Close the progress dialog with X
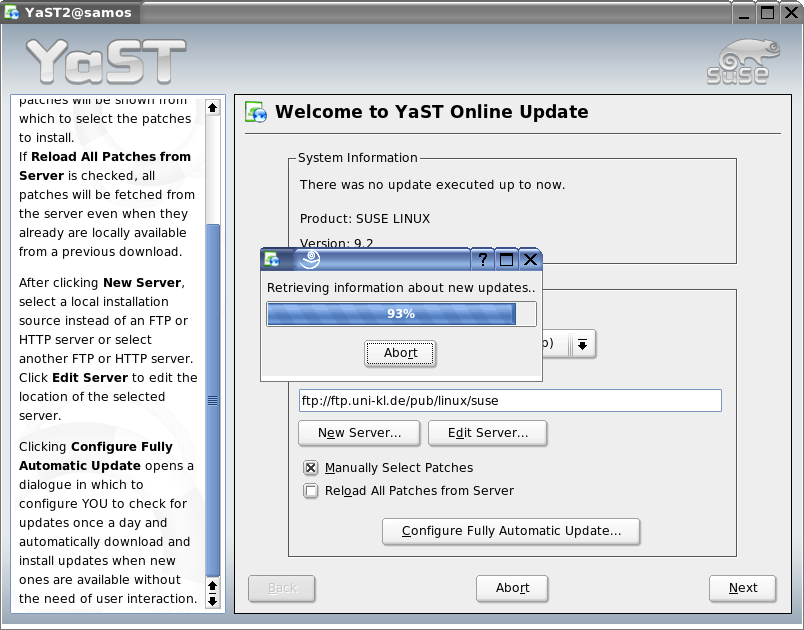The image size is (804, 630). pos(530,259)
